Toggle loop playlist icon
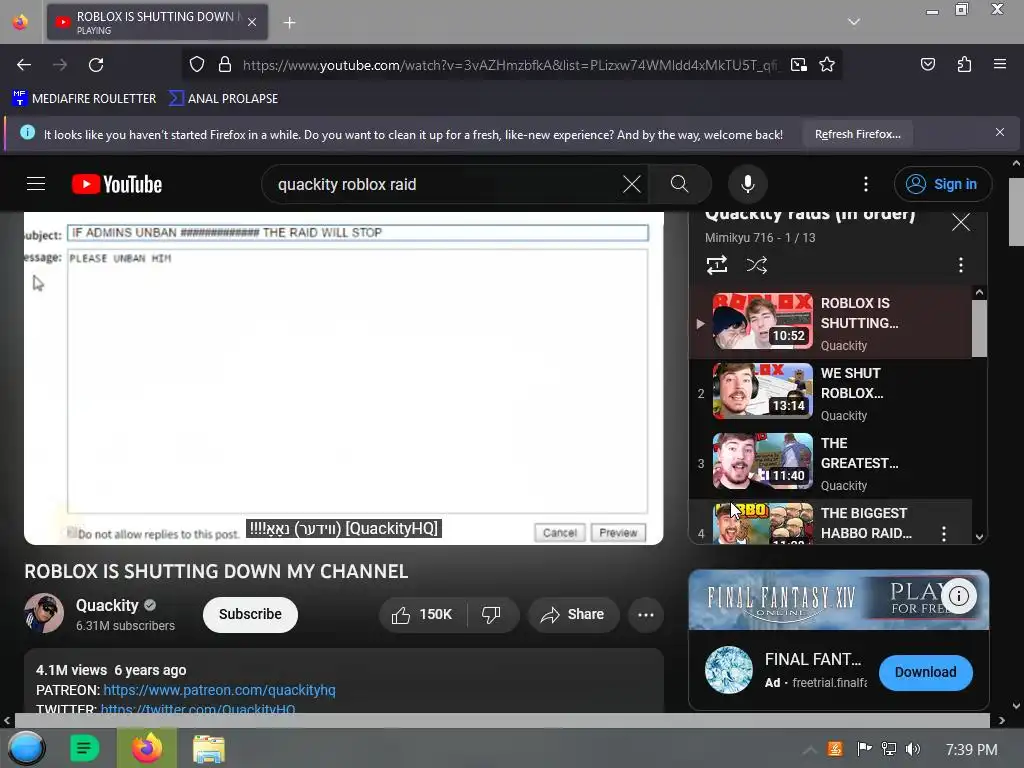This screenshot has width=1024, height=768. pyautogui.click(x=716, y=265)
